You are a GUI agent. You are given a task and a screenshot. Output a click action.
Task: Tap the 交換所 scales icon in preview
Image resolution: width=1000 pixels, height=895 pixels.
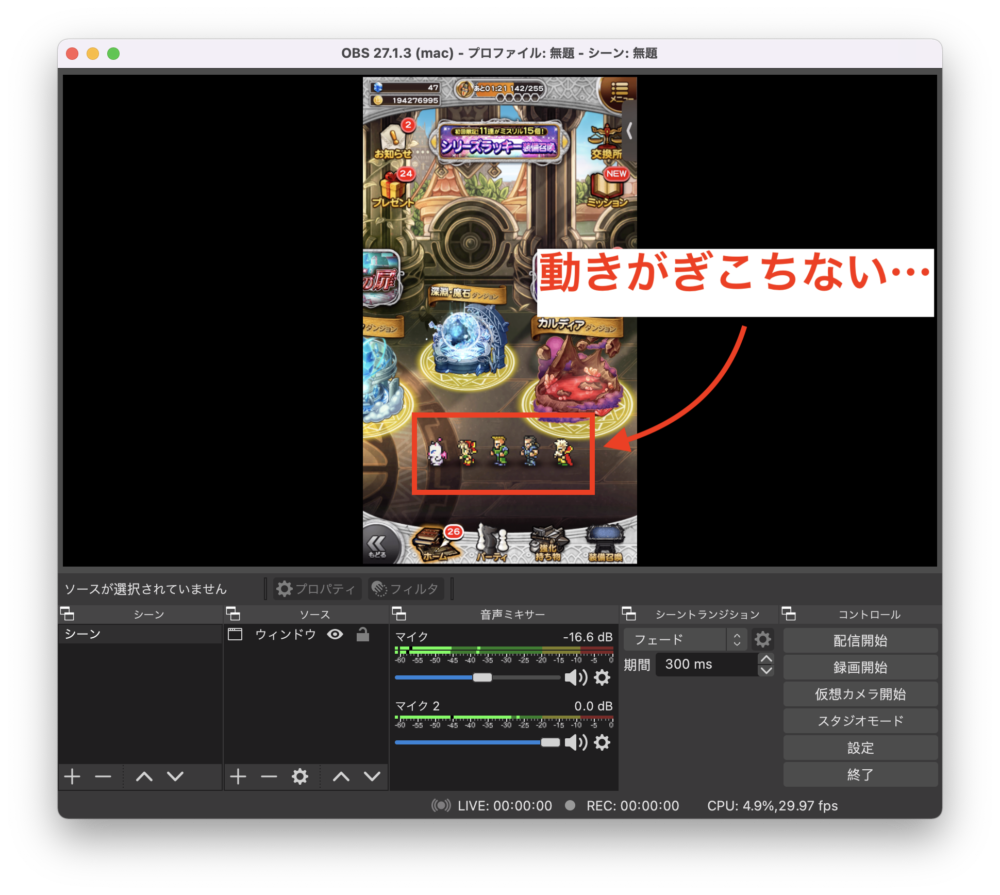click(607, 142)
